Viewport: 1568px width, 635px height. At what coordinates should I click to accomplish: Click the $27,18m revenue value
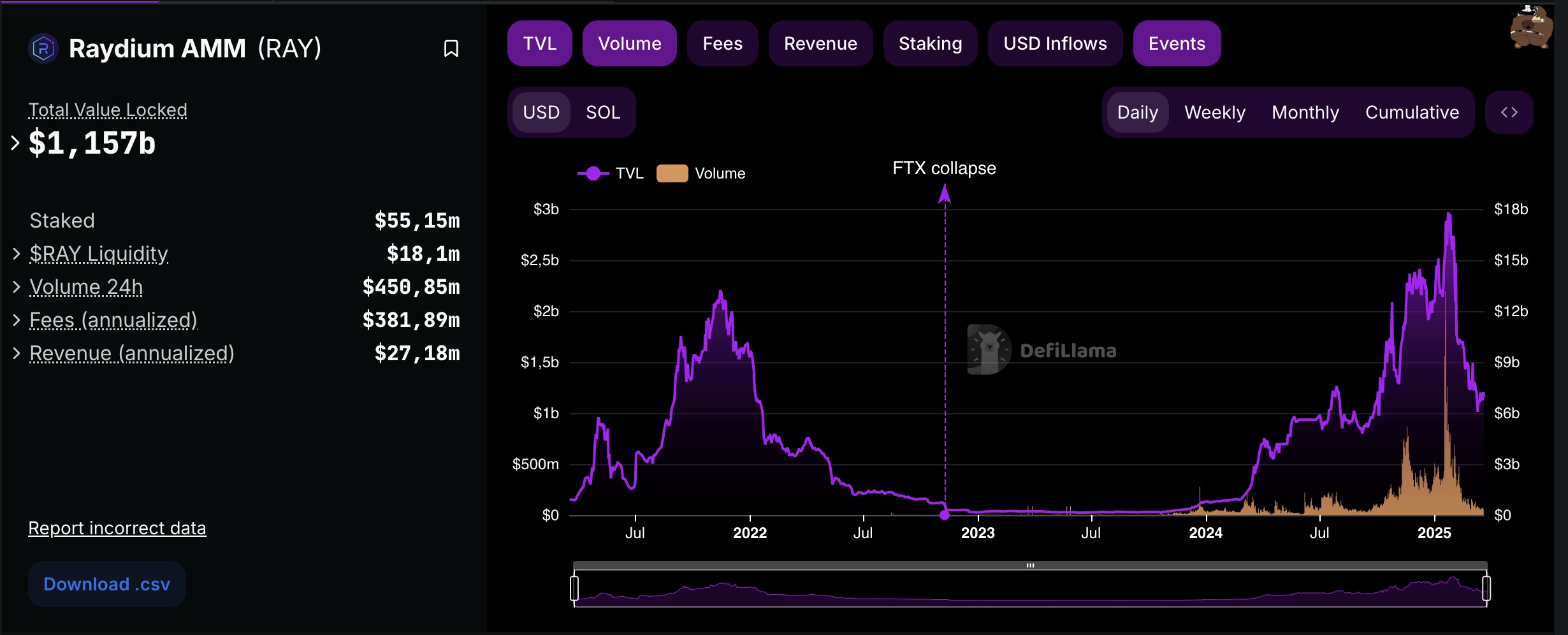pyautogui.click(x=417, y=353)
